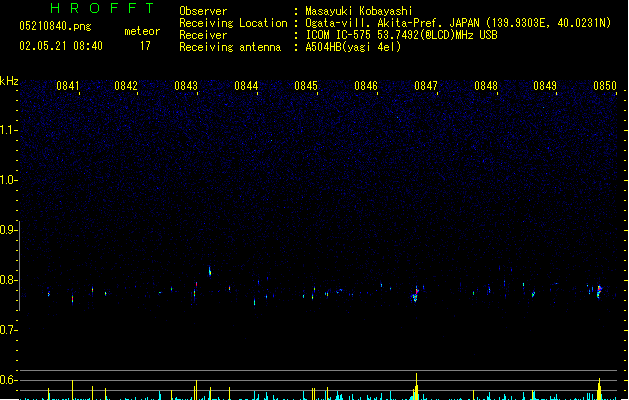Viewport: 629px width, 400px height.
Task: Click the 0849 time marker
Action: (x=545, y=86)
